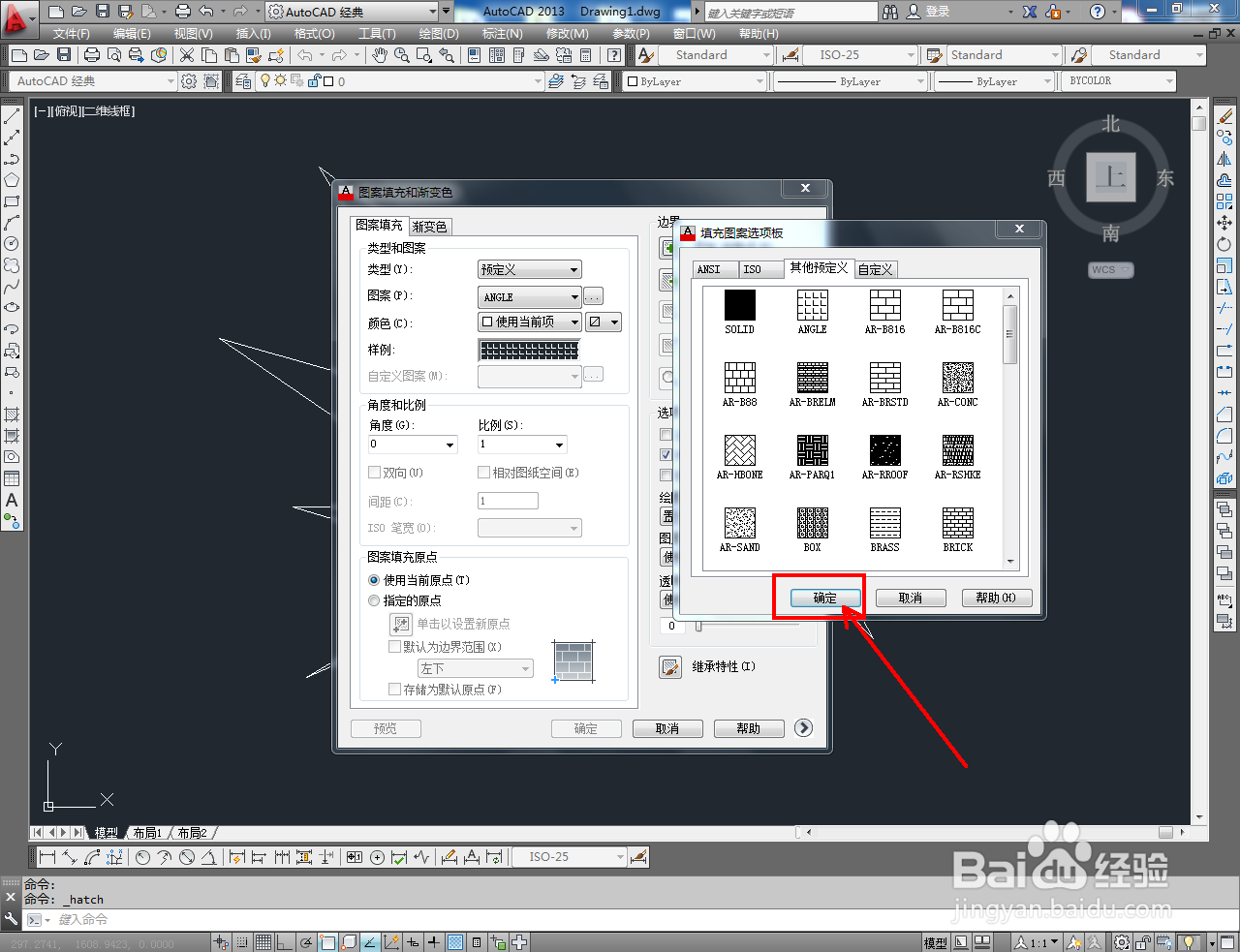
Task: Click the Customize wrench icon near command line
Action: [x=11, y=919]
